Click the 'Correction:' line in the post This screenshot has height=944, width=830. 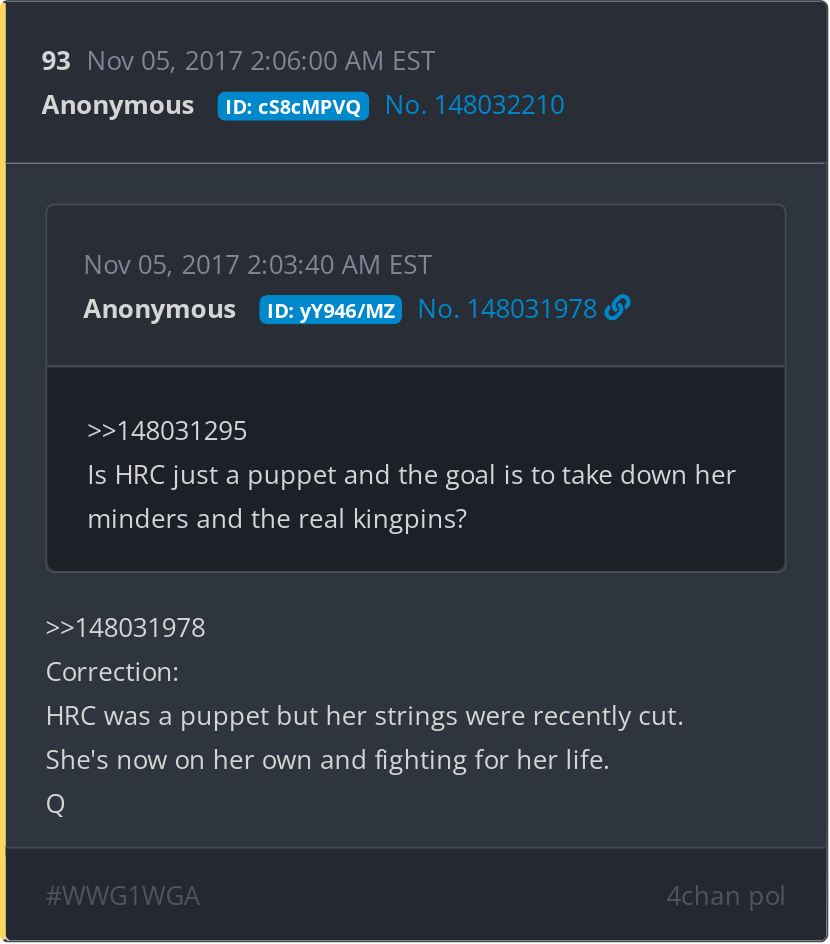click(x=113, y=672)
